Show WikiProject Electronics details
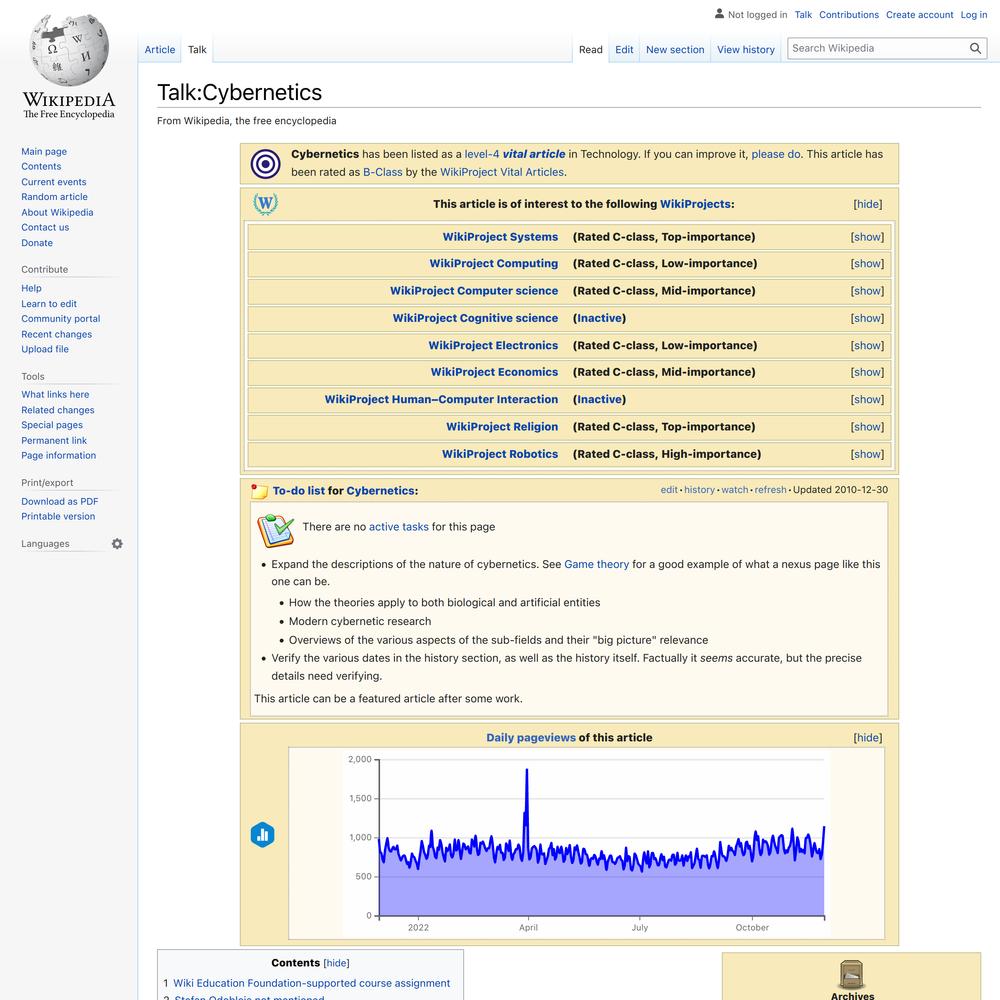 click(x=867, y=346)
